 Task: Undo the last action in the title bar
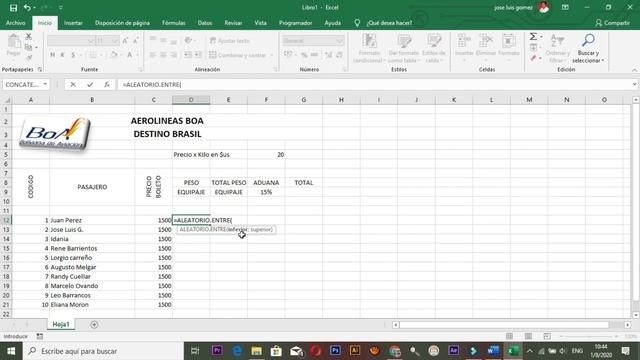pyautogui.click(x=27, y=8)
